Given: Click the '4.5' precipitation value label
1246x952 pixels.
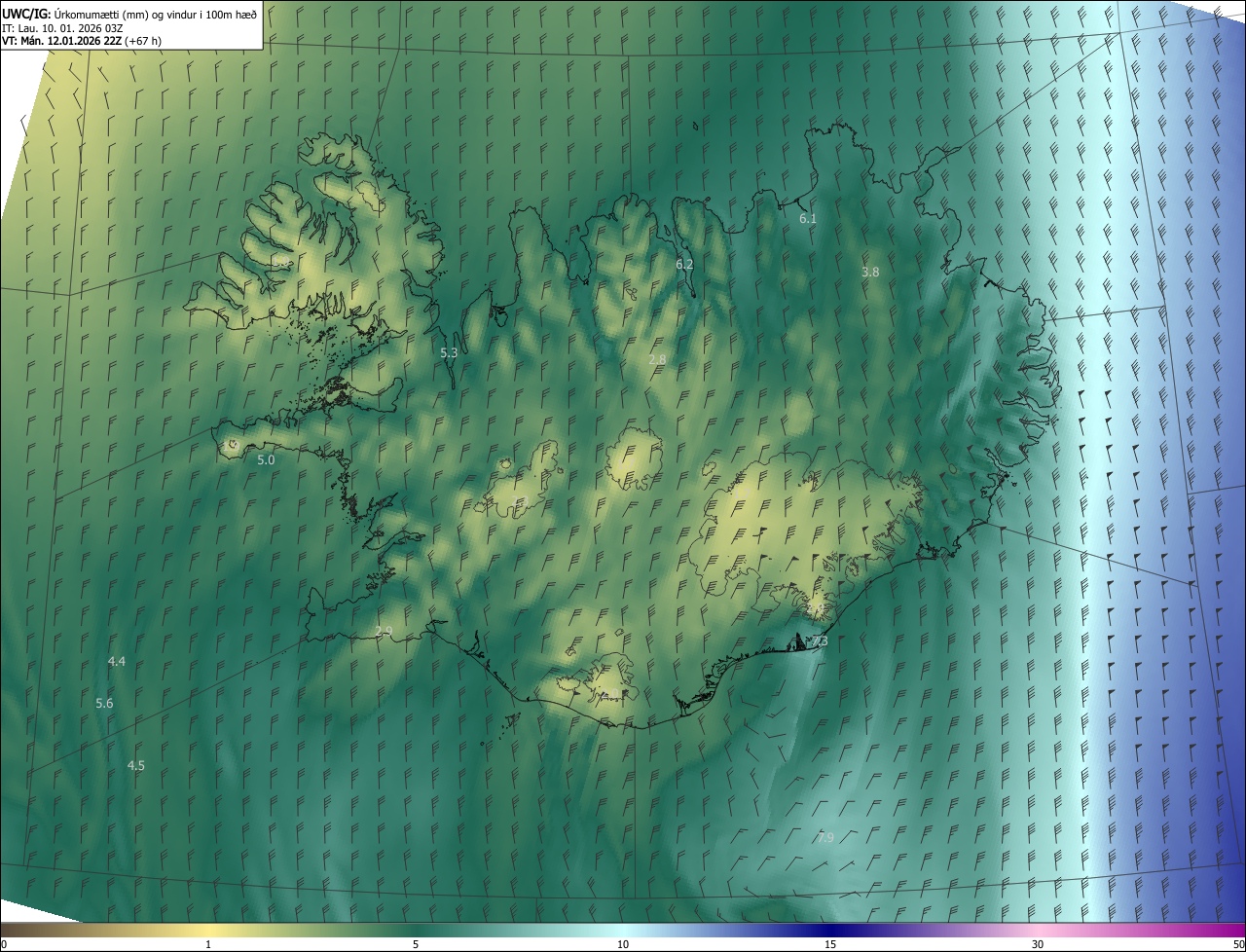Looking at the screenshot, I should [x=136, y=766].
